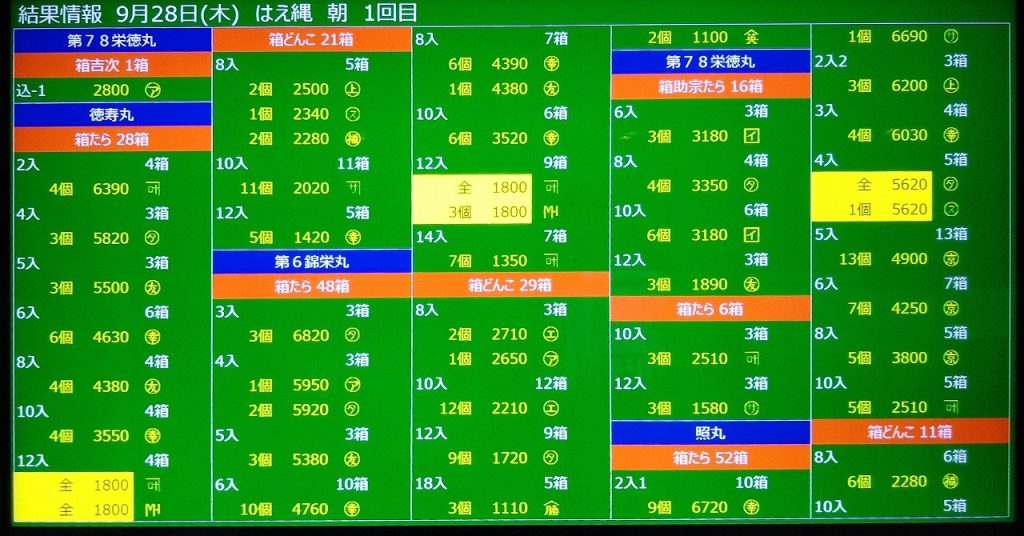Click the 箱助宗たら 16箱 category bar
Screen dimensions: 1024x536
[710, 87]
